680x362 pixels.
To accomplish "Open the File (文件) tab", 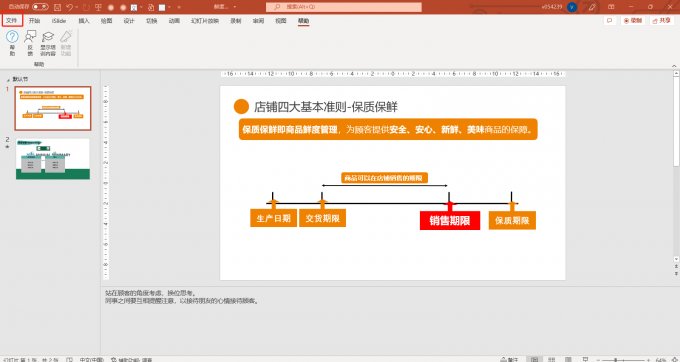I will pyautogui.click(x=12, y=20).
